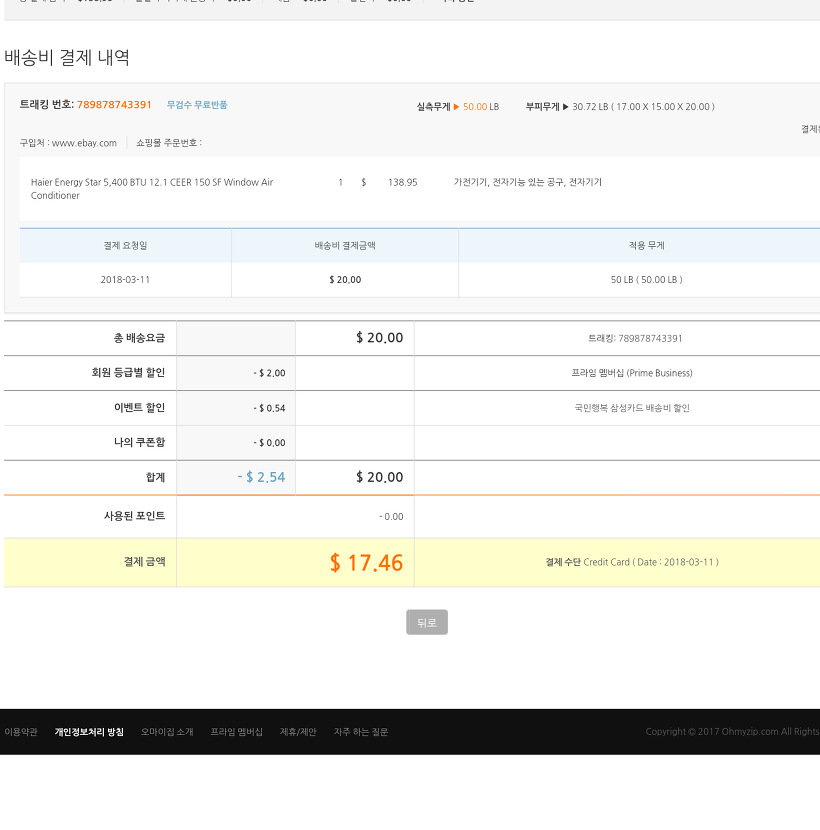Click the orange arrow beside 실측무게
Viewport: 820px width, 830px height.
click(456, 107)
